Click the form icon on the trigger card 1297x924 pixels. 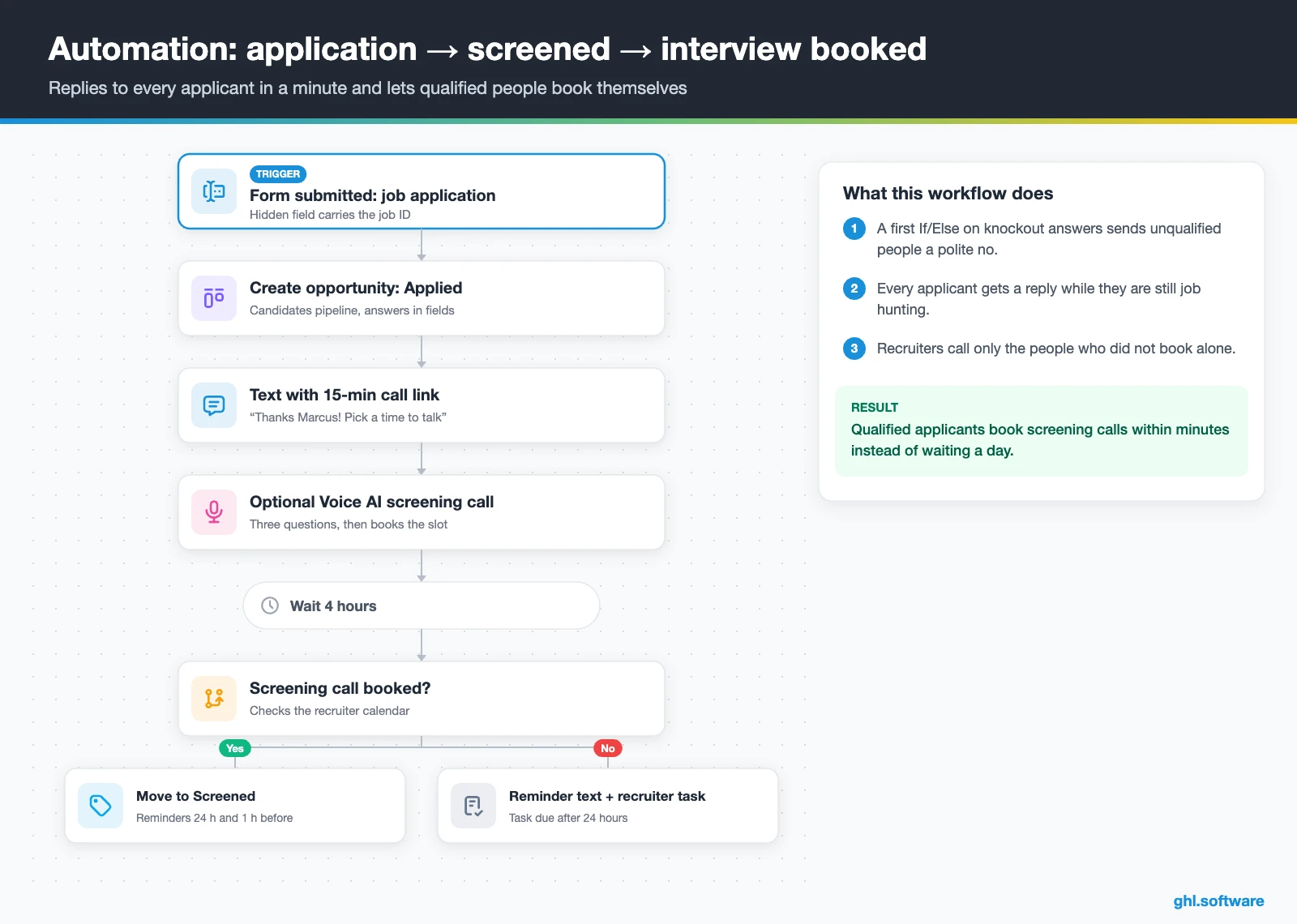(214, 191)
